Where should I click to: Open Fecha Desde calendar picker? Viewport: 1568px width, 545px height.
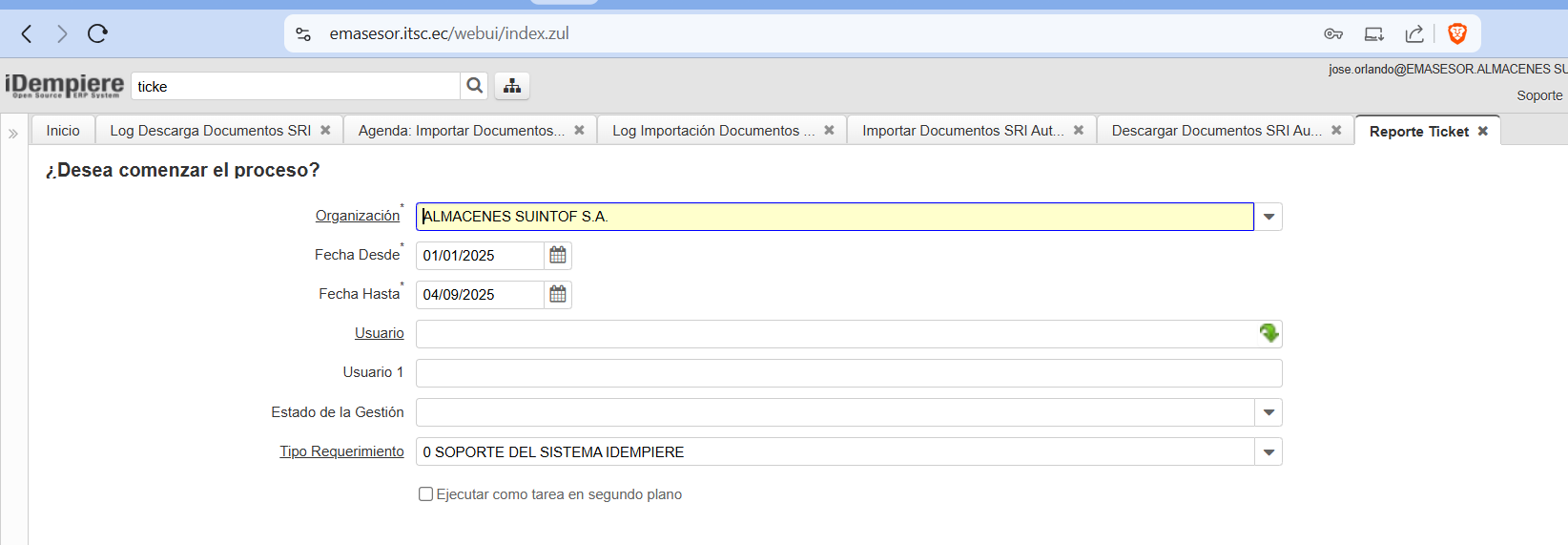click(x=558, y=256)
